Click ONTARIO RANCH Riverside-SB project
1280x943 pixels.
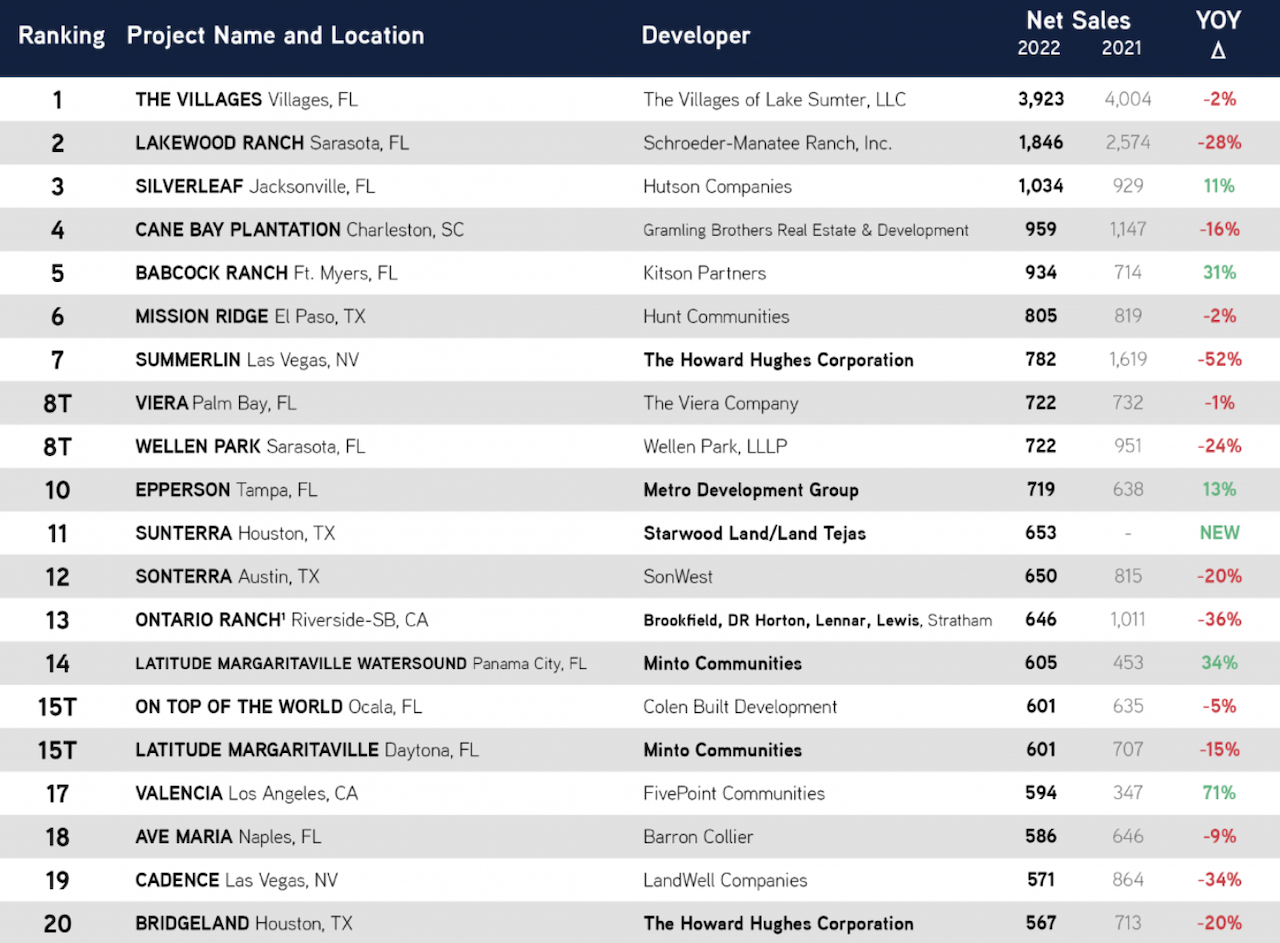coord(281,620)
